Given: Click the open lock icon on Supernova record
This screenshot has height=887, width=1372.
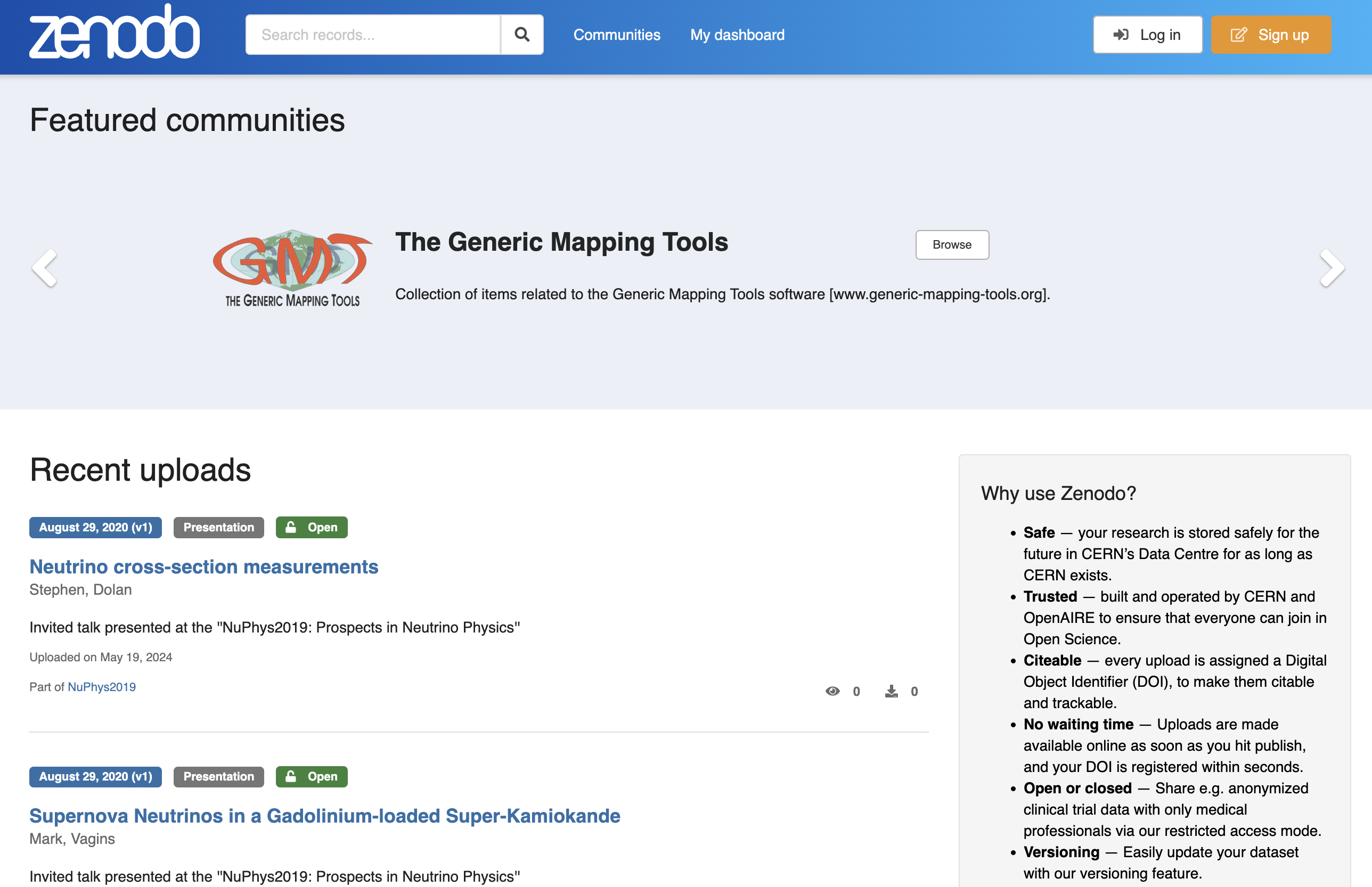Looking at the screenshot, I should 291,776.
